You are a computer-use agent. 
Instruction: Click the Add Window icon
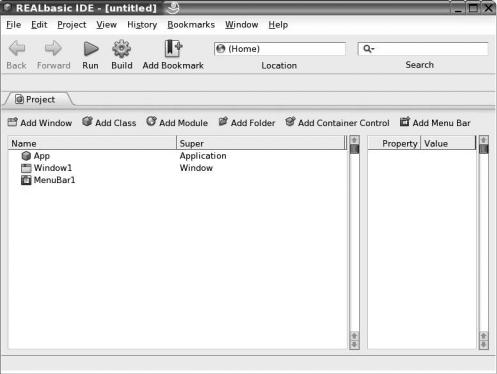coord(12,122)
